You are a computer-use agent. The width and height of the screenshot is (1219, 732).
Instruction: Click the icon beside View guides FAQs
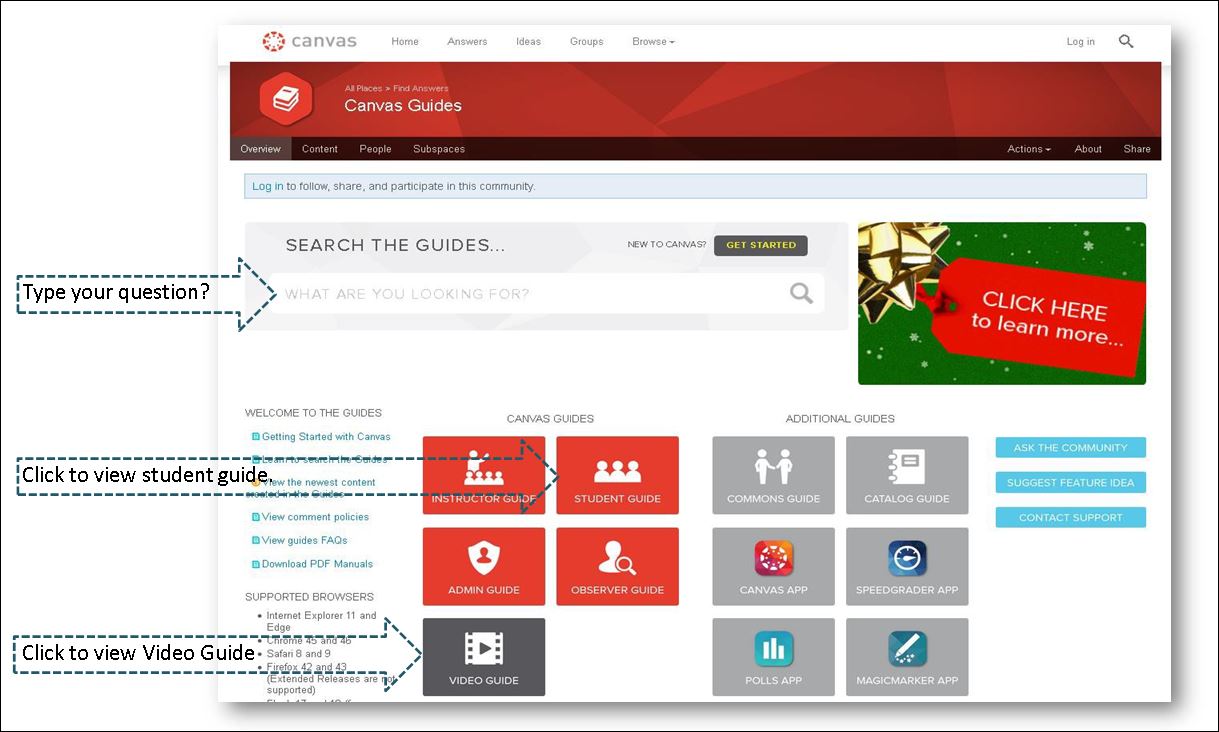point(255,541)
